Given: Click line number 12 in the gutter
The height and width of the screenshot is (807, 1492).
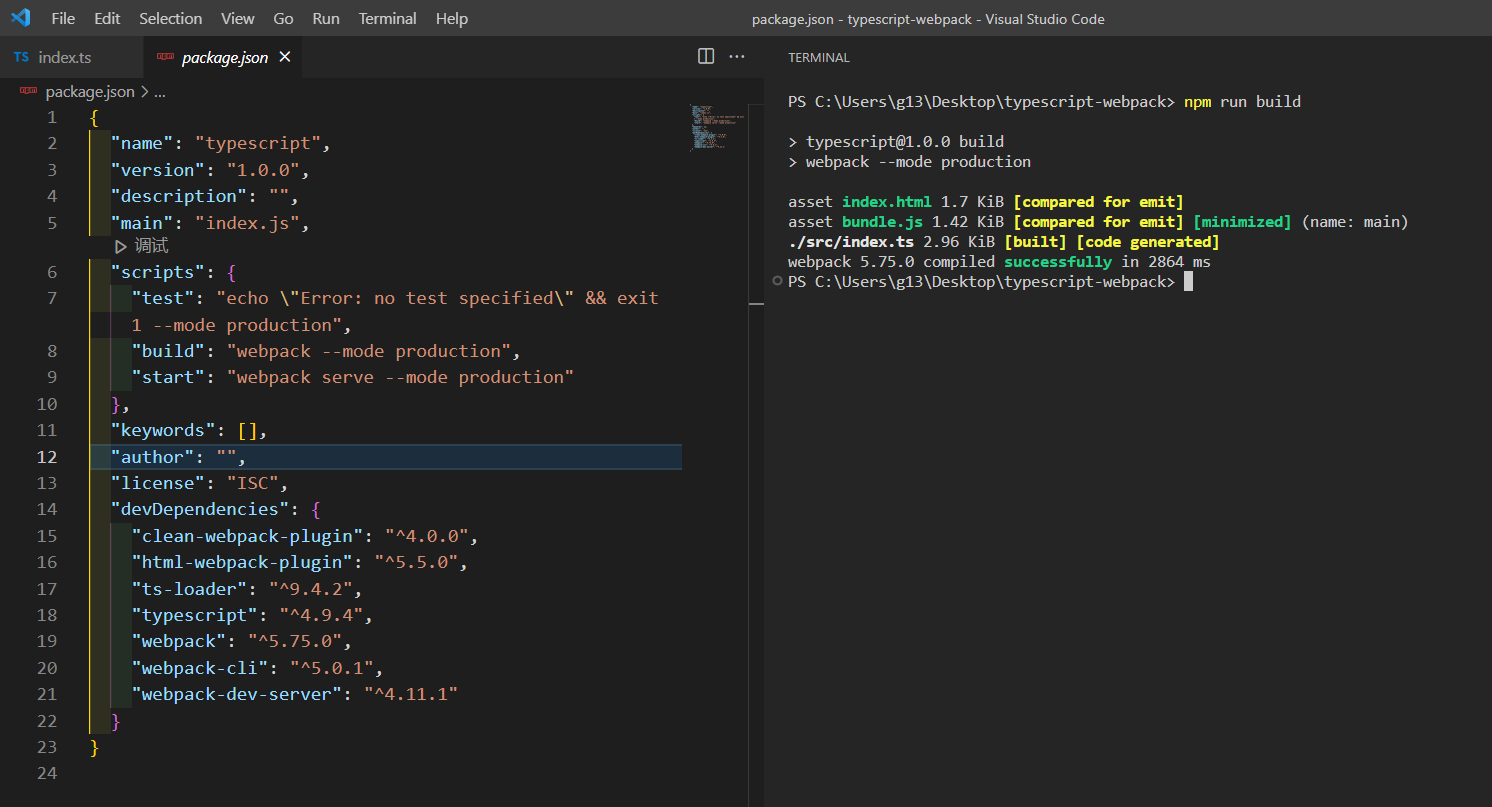Looking at the screenshot, I should (x=47, y=457).
